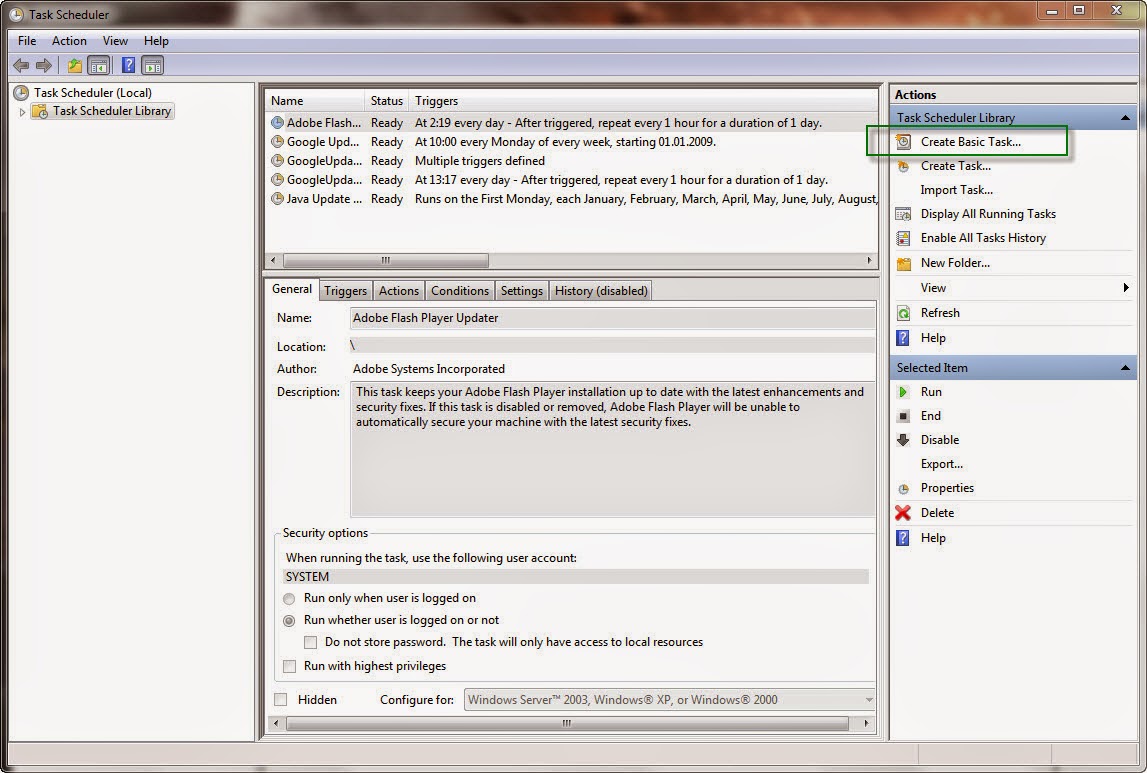Image resolution: width=1147 pixels, height=773 pixels.
Task: Click the Up one level folder icon
Action: tap(75, 66)
